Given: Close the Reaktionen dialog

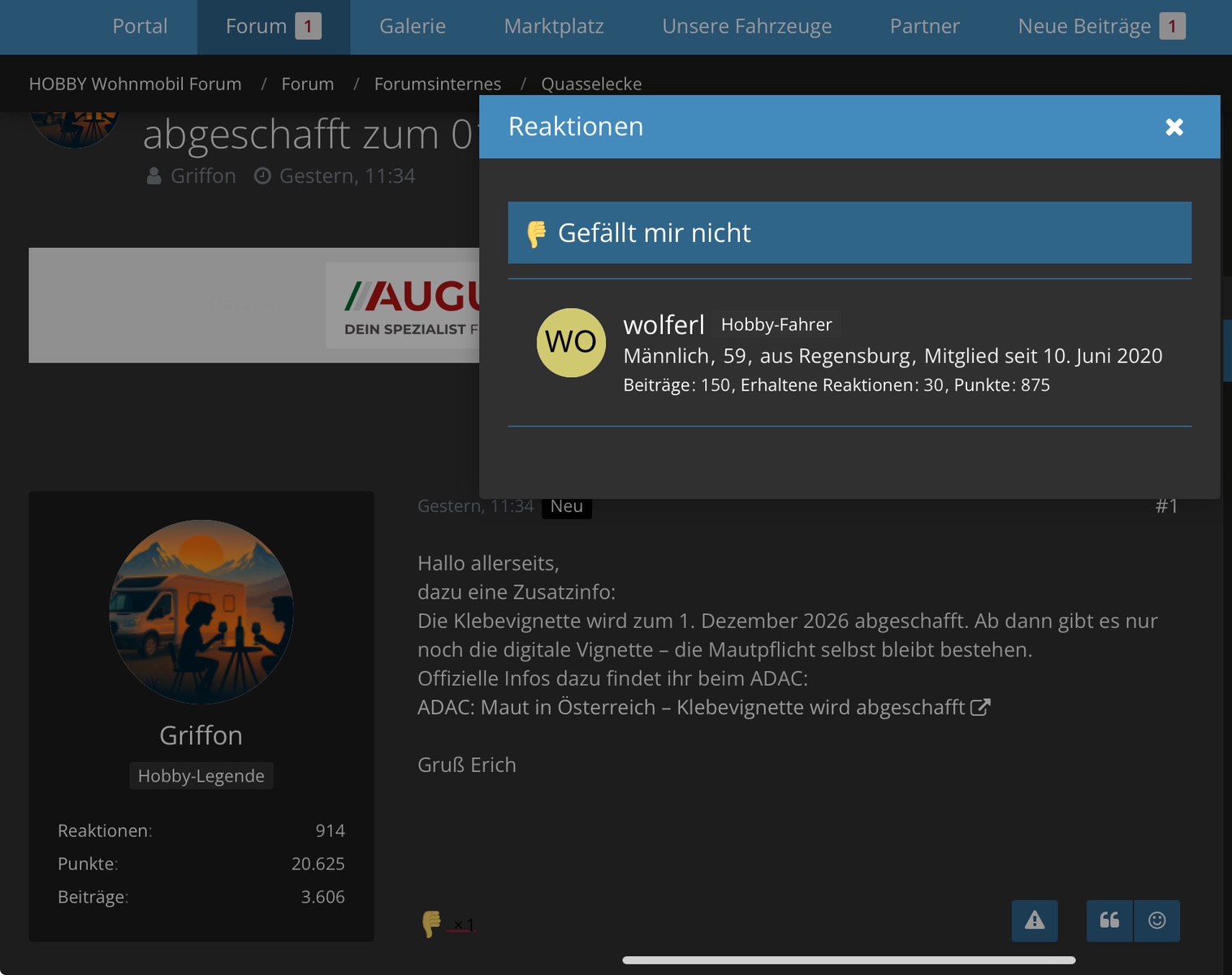Looking at the screenshot, I should 1174,127.
